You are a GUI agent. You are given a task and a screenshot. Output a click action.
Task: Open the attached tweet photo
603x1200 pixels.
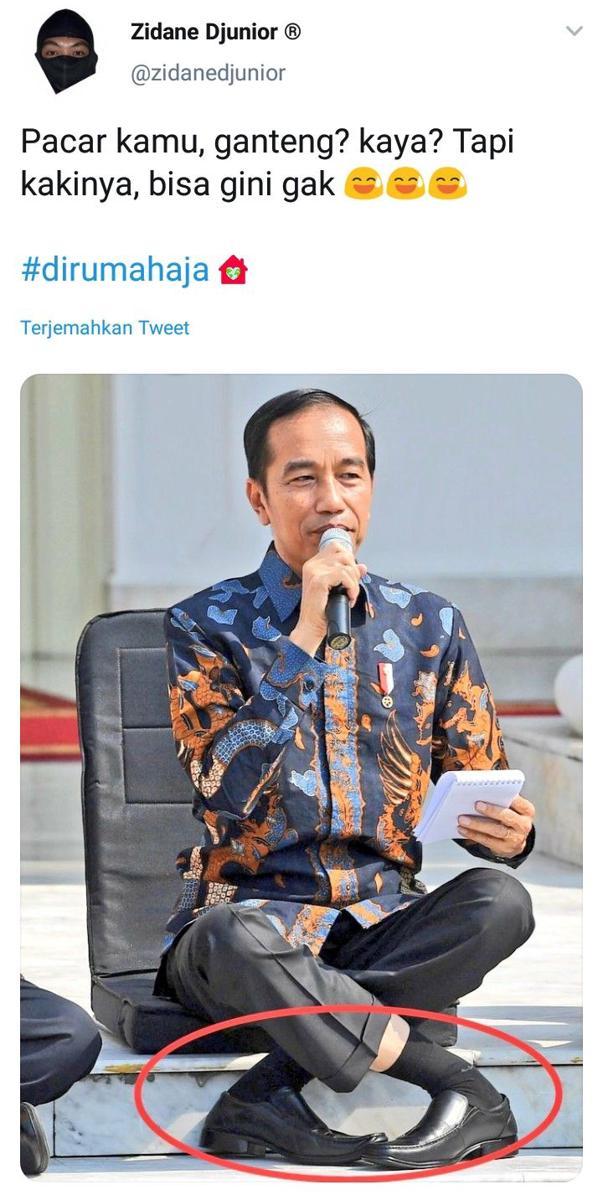coord(301,777)
